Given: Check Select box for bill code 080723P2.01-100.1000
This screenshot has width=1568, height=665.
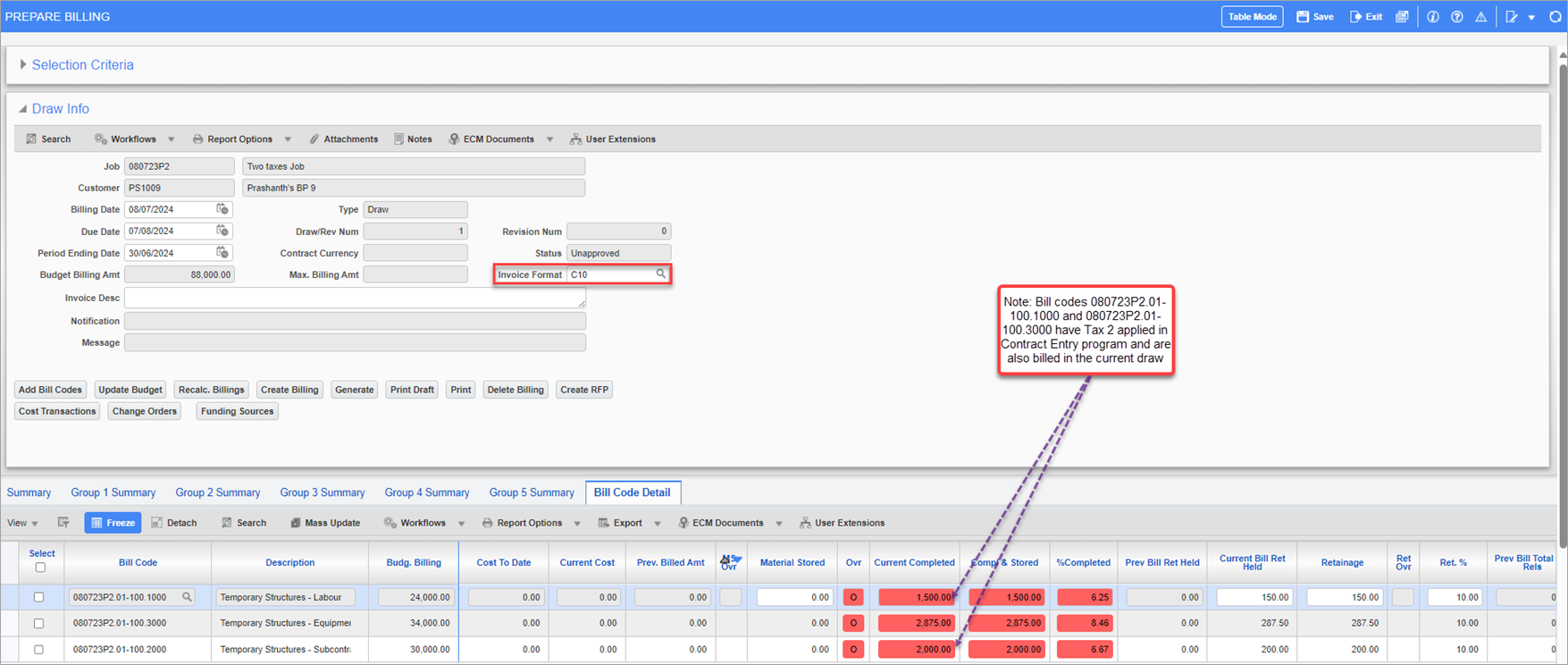Looking at the screenshot, I should click(38, 597).
